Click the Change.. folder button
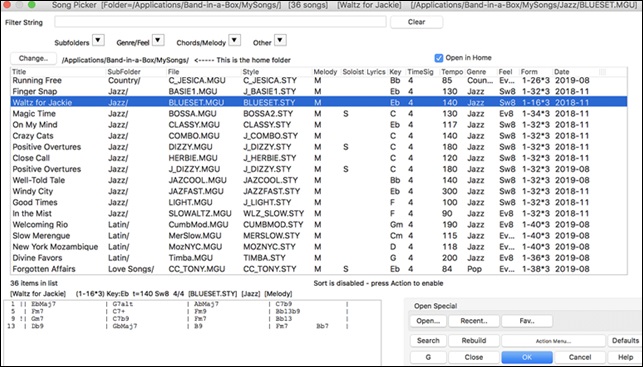This screenshot has height=367, width=643. point(33,59)
